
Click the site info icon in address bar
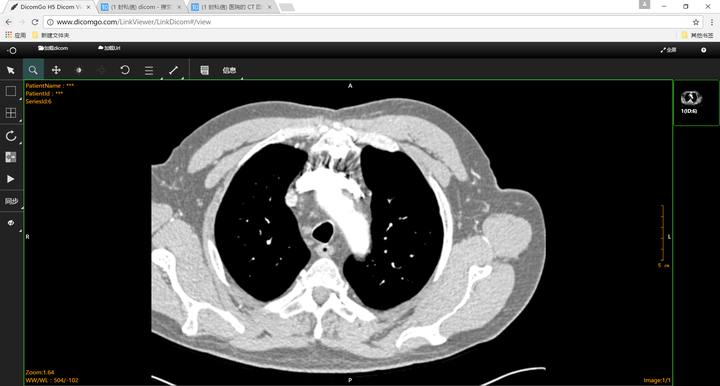(51, 22)
